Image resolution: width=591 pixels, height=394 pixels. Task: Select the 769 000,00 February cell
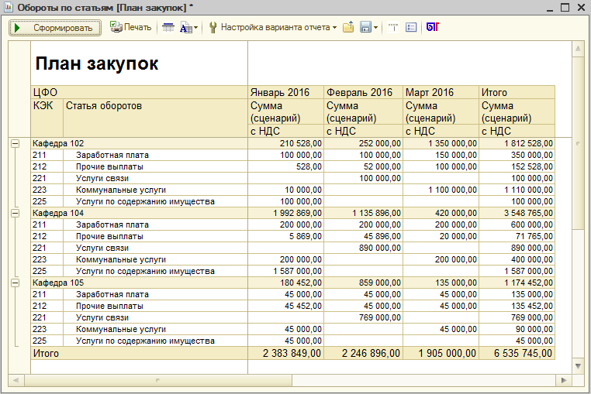[x=363, y=318]
